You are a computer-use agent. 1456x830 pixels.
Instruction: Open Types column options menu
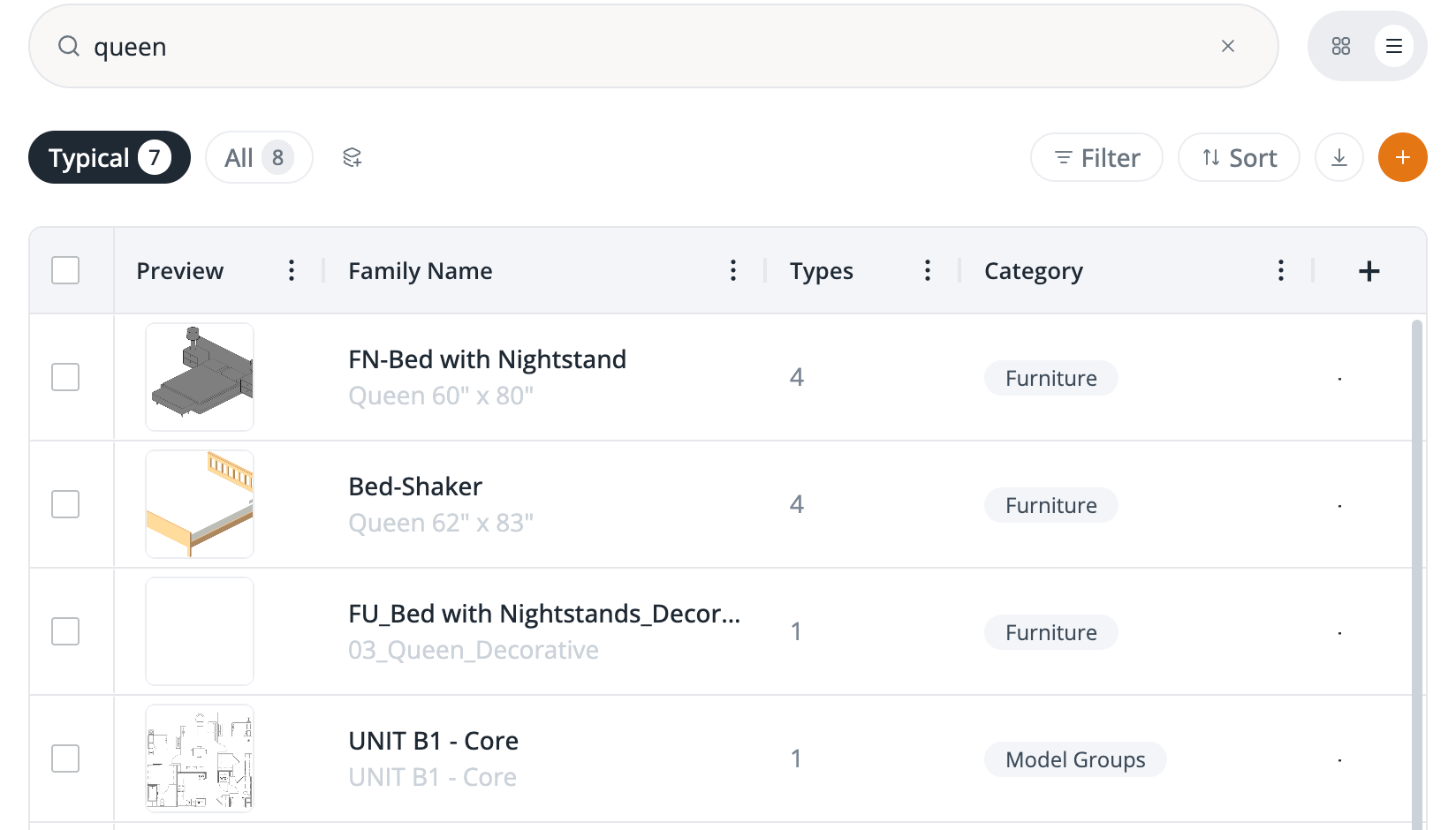click(x=927, y=271)
